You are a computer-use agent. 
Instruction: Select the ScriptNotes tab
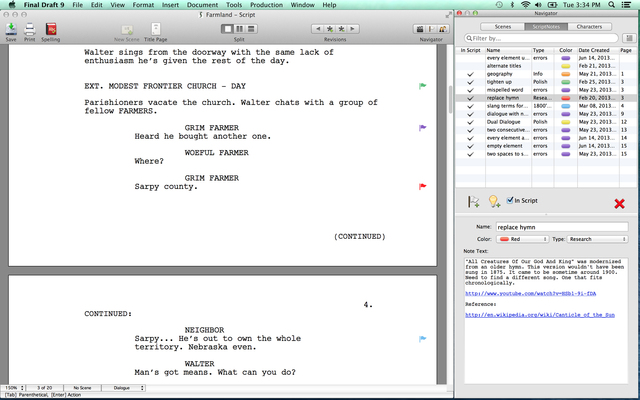click(x=546, y=27)
